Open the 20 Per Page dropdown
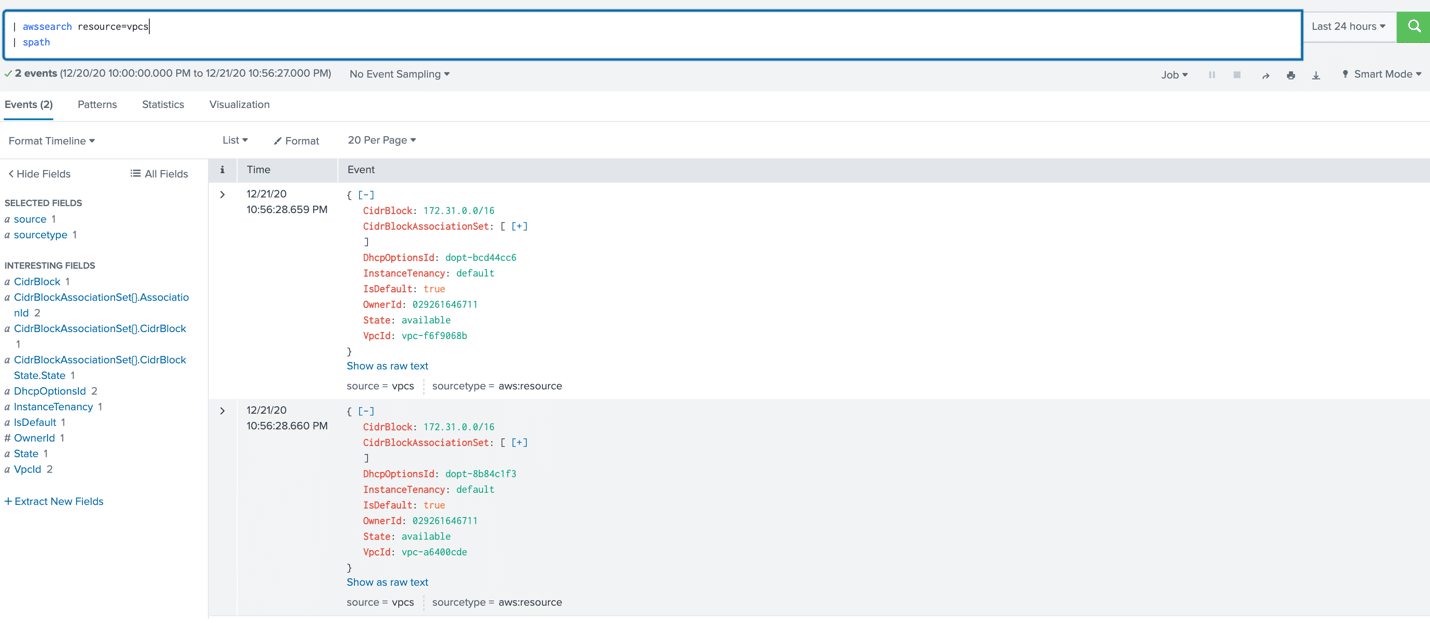Screen dimensions: 1430x623 (x=382, y=141)
